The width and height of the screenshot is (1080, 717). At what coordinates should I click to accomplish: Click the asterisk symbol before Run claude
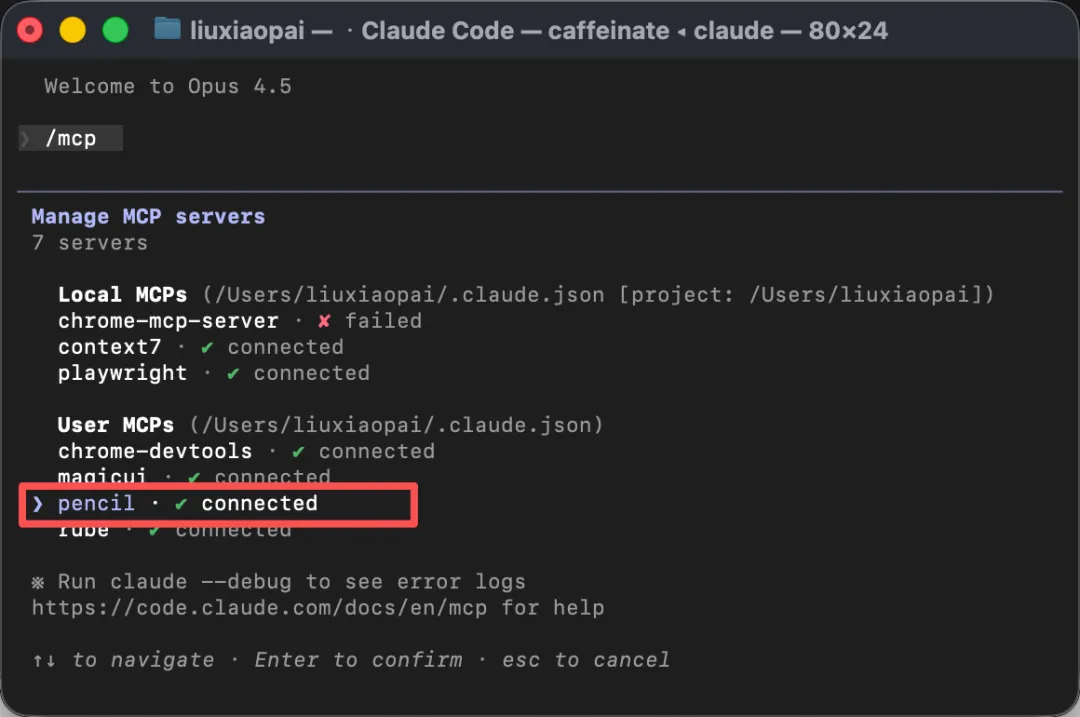click(x=38, y=583)
